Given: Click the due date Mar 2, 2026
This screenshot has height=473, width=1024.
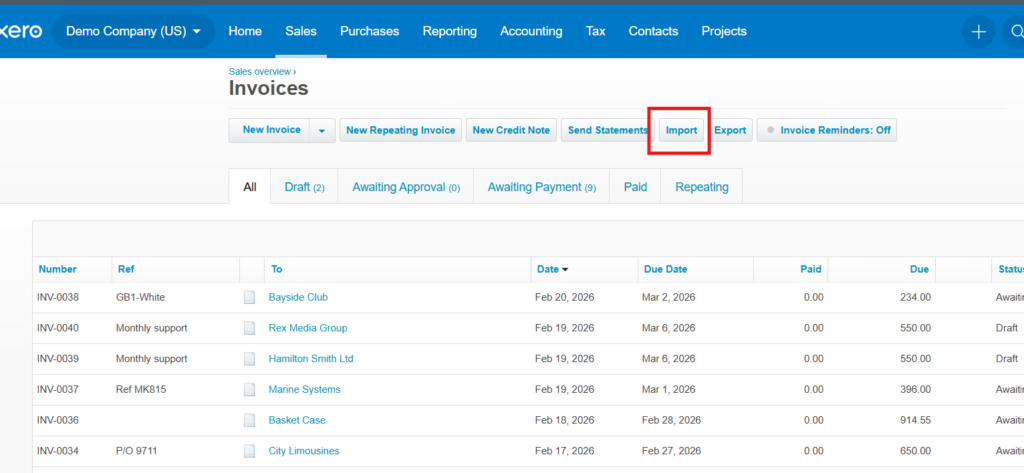Looking at the screenshot, I should click(x=669, y=297).
